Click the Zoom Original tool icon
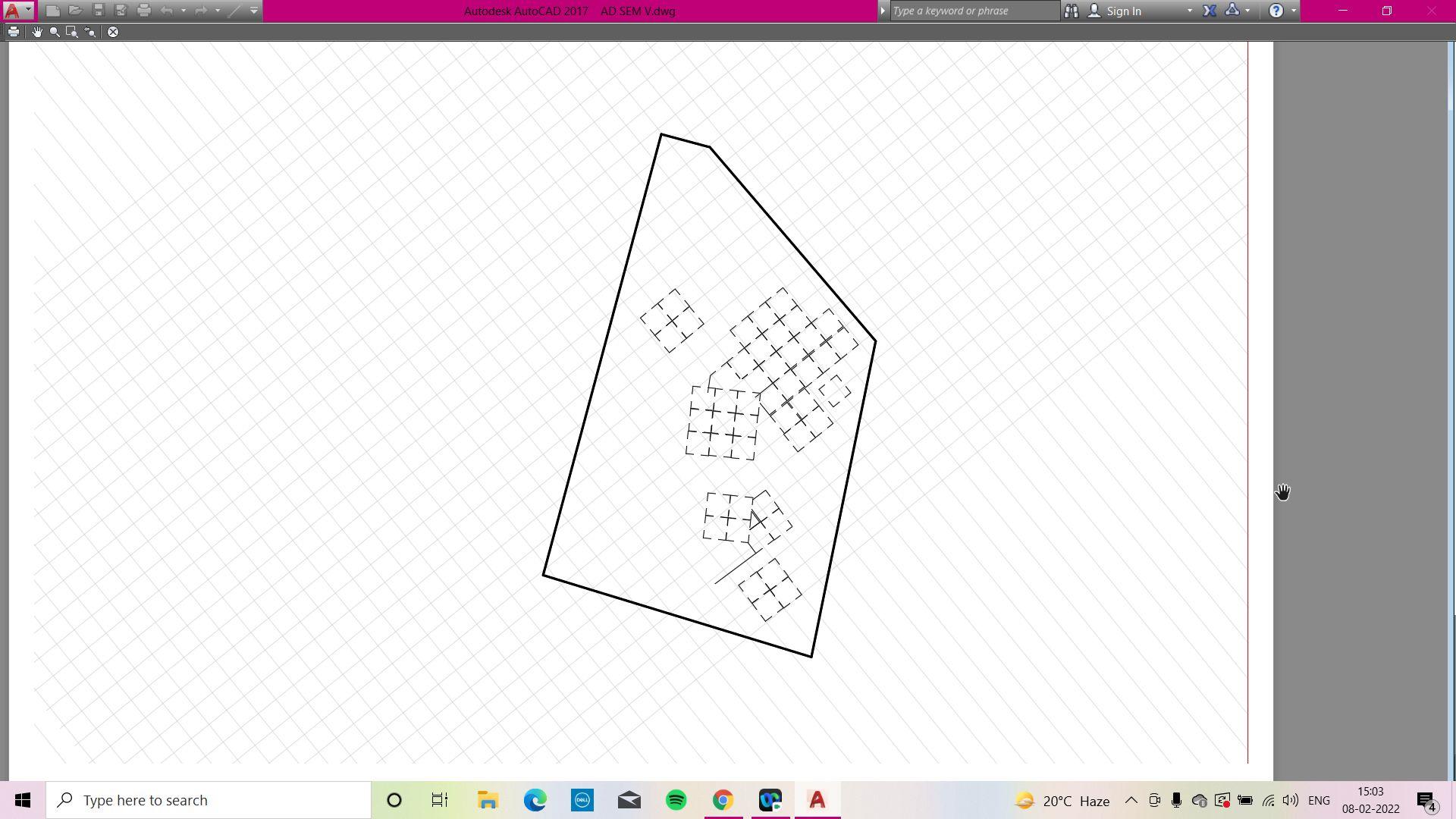 tap(90, 32)
